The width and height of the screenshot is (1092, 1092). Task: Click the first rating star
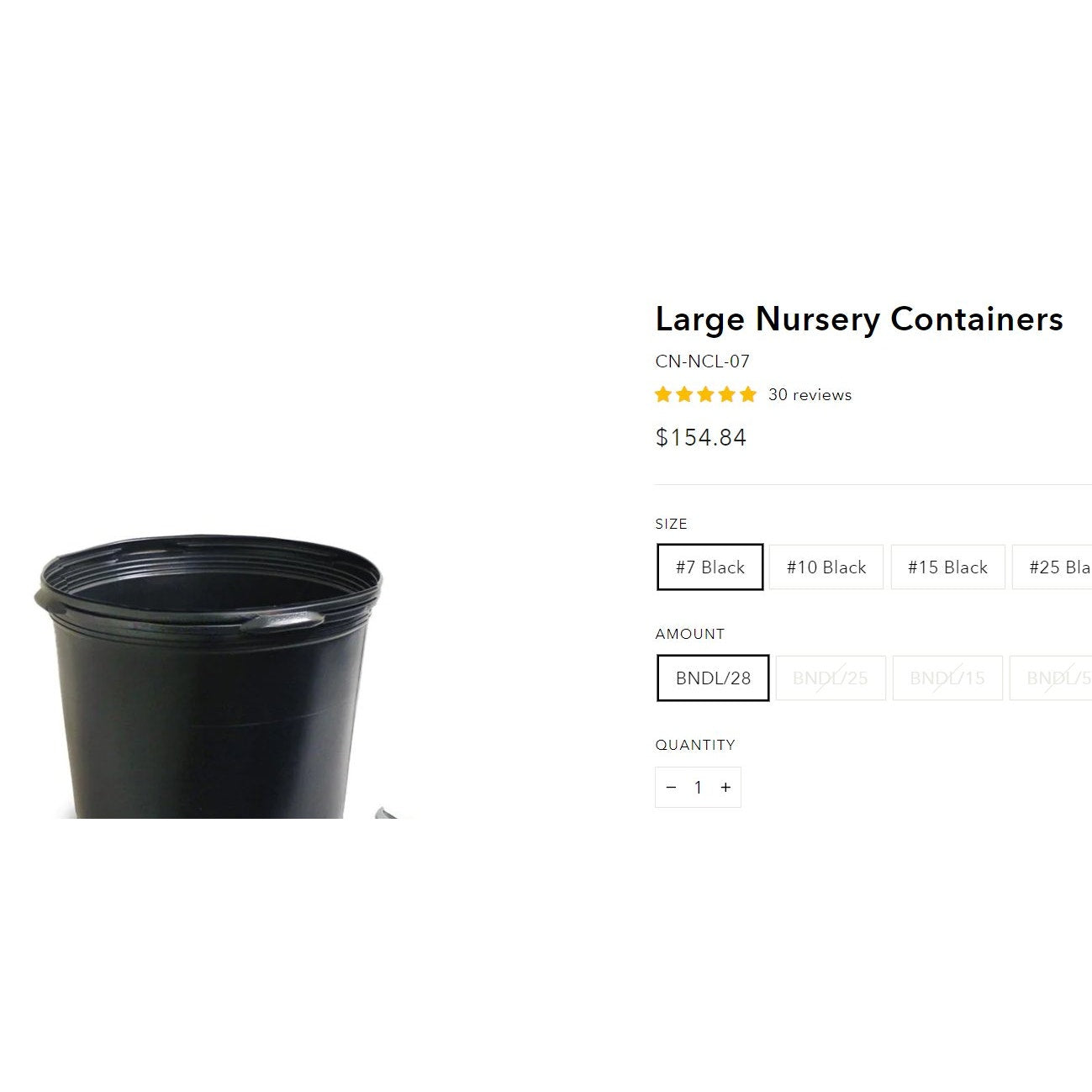[663, 394]
